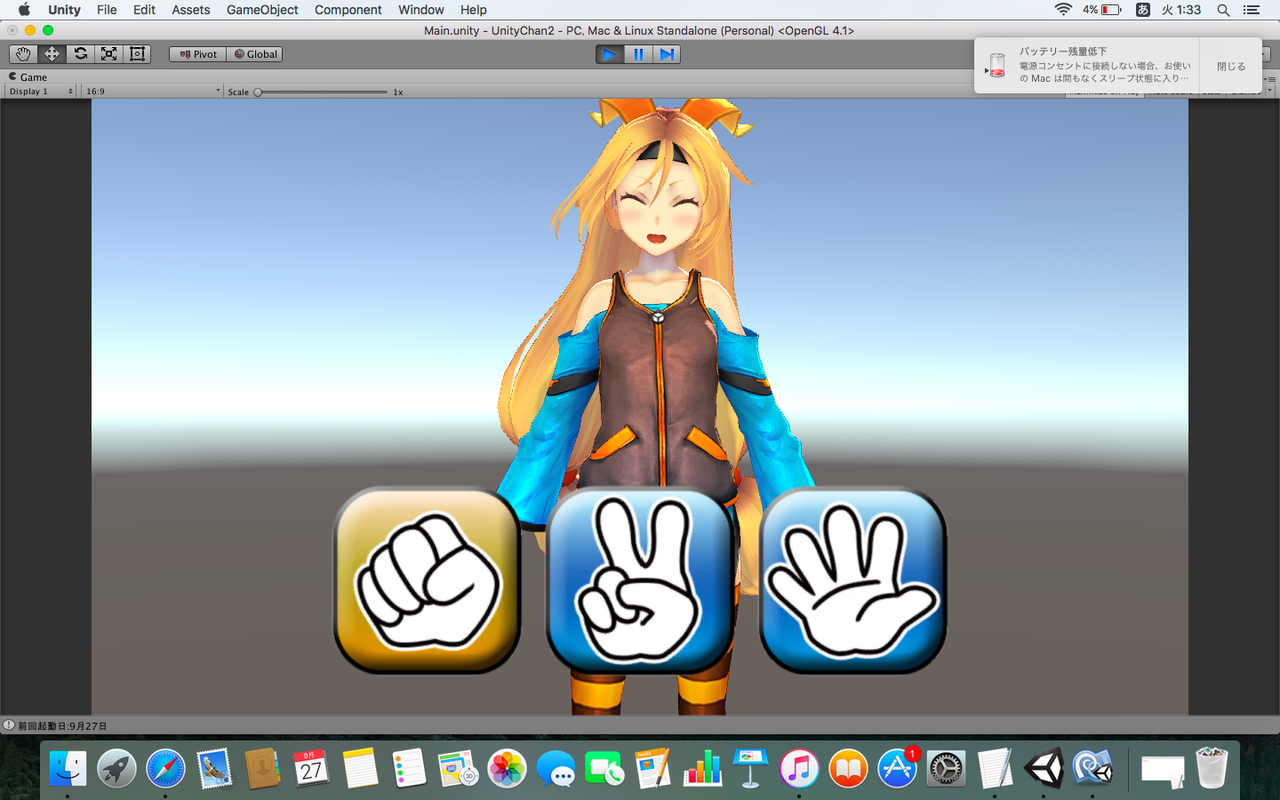Open App Store from the Dock
This screenshot has width=1280, height=800.
(x=897, y=768)
